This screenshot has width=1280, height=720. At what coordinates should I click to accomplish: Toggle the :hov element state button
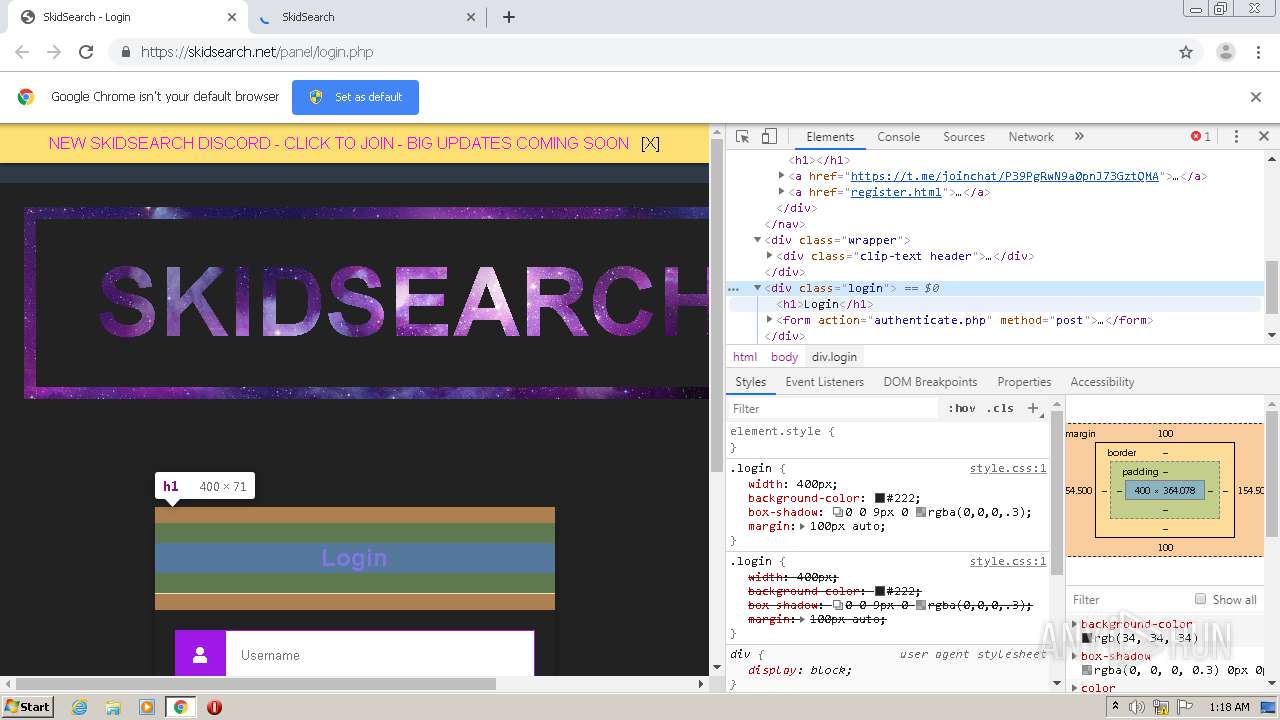962,408
